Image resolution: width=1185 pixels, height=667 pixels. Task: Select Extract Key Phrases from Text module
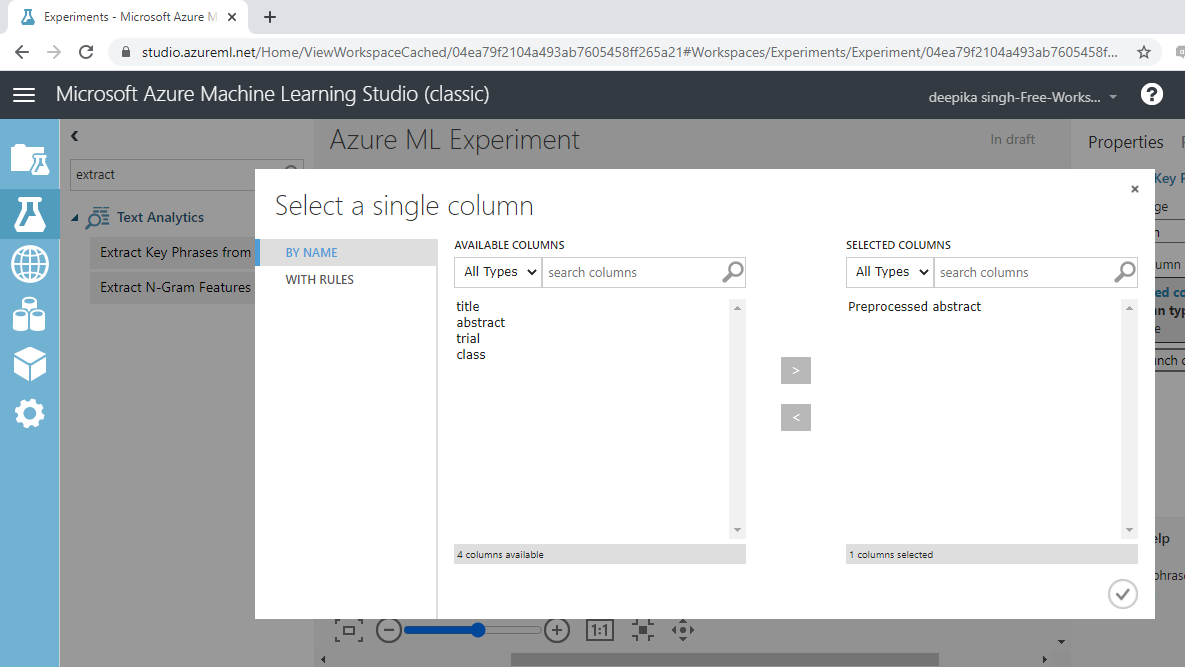click(173, 252)
